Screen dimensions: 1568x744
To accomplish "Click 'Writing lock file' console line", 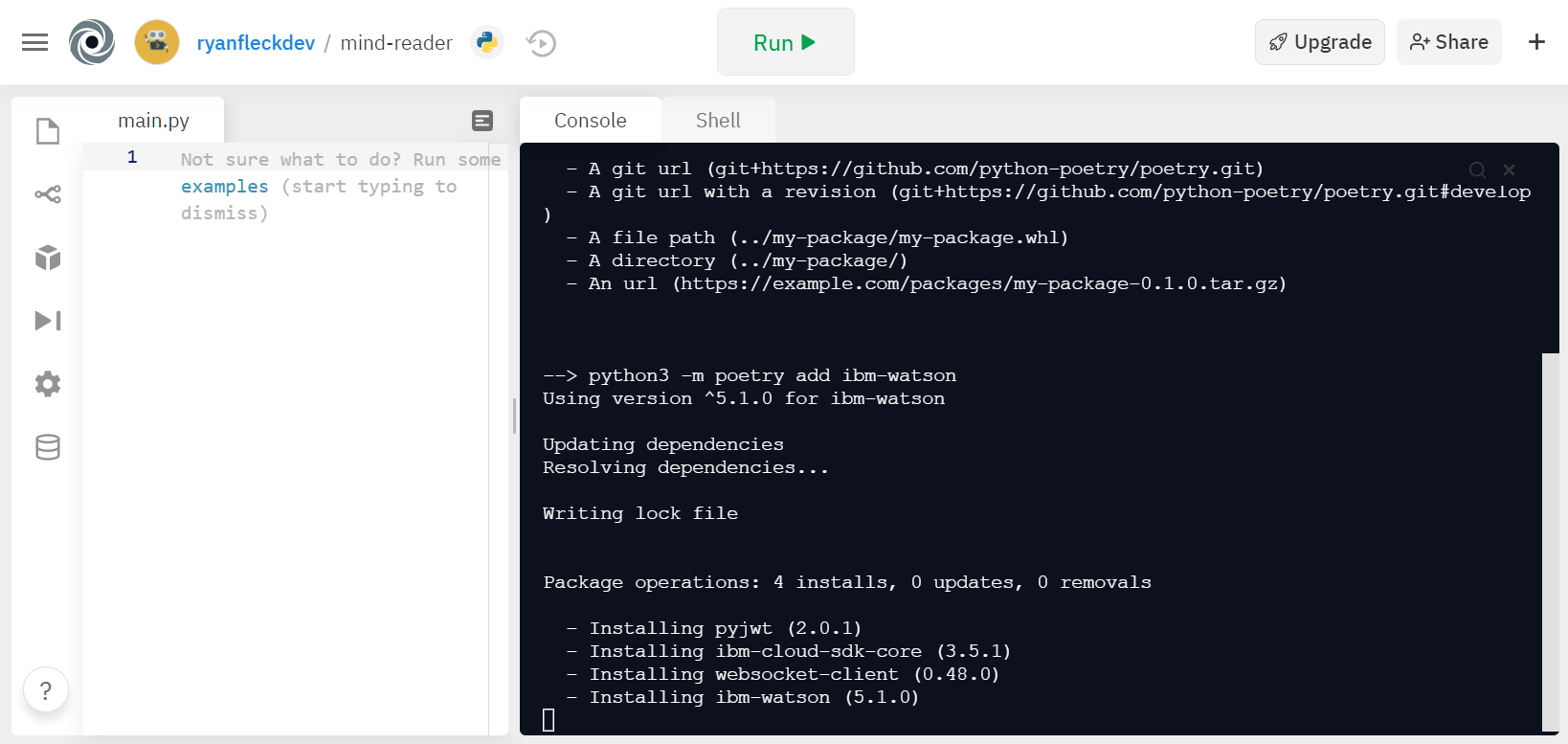I will 640,513.
